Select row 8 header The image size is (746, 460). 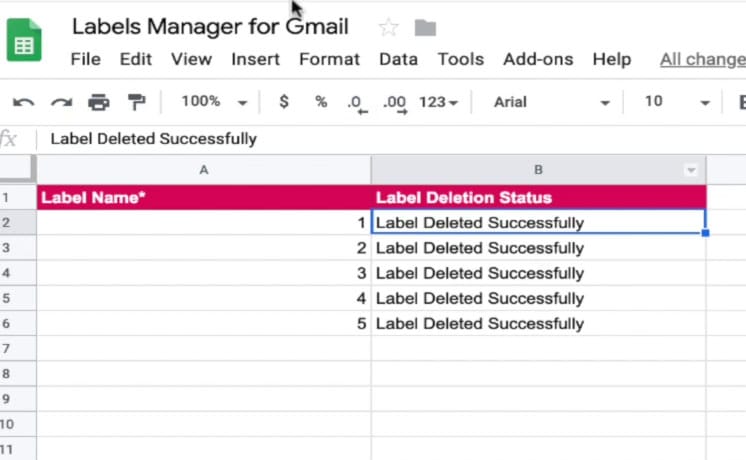click(x=18, y=374)
